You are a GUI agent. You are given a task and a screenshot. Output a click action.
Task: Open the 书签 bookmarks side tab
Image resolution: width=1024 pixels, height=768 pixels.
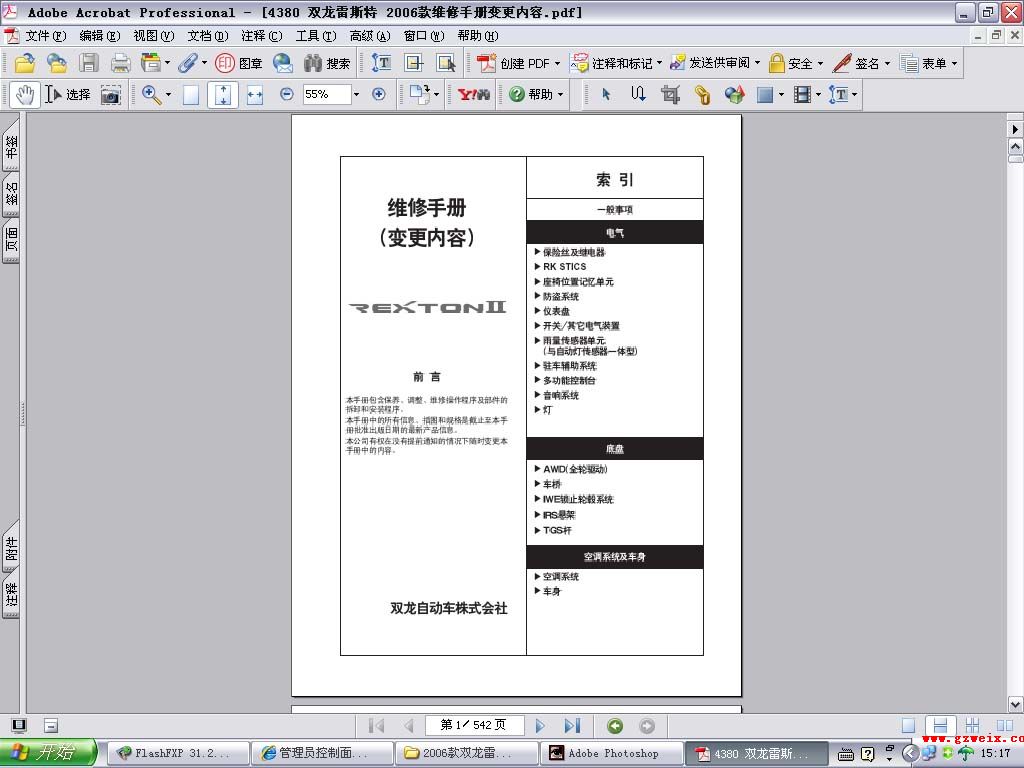11,145
